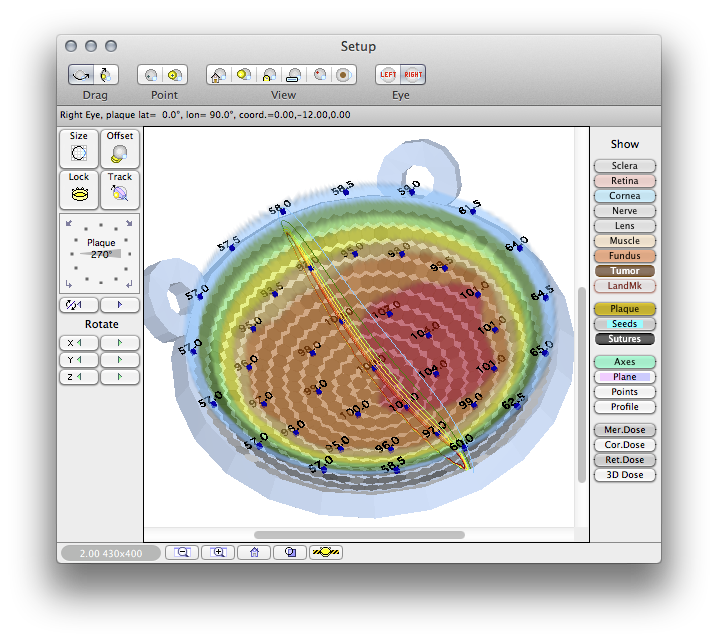Select the home view toolbar icon
Image resolution: width=718 pixels, height=642 pixels.
point(218,74)
